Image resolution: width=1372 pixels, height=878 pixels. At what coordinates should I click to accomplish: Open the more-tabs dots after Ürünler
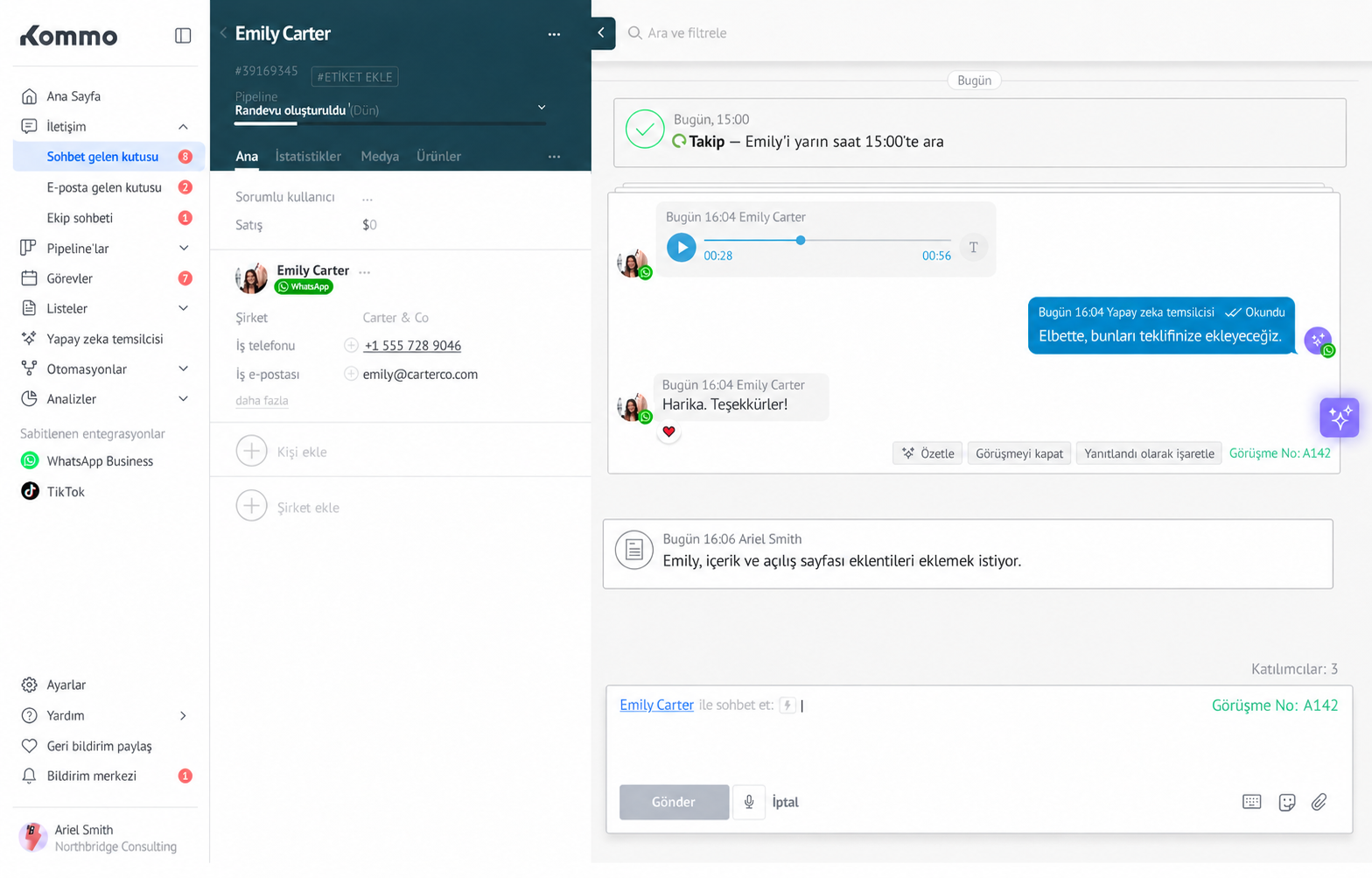tap(554, 157)
